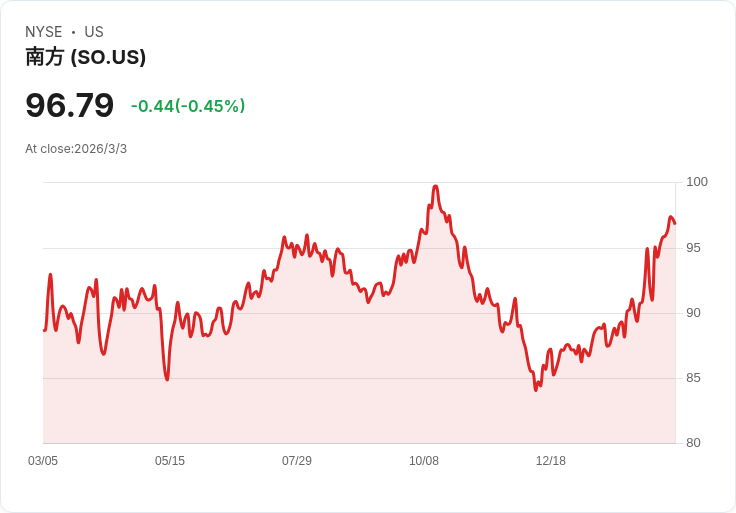Click the 100 price label on y-axis

(697, 182)
